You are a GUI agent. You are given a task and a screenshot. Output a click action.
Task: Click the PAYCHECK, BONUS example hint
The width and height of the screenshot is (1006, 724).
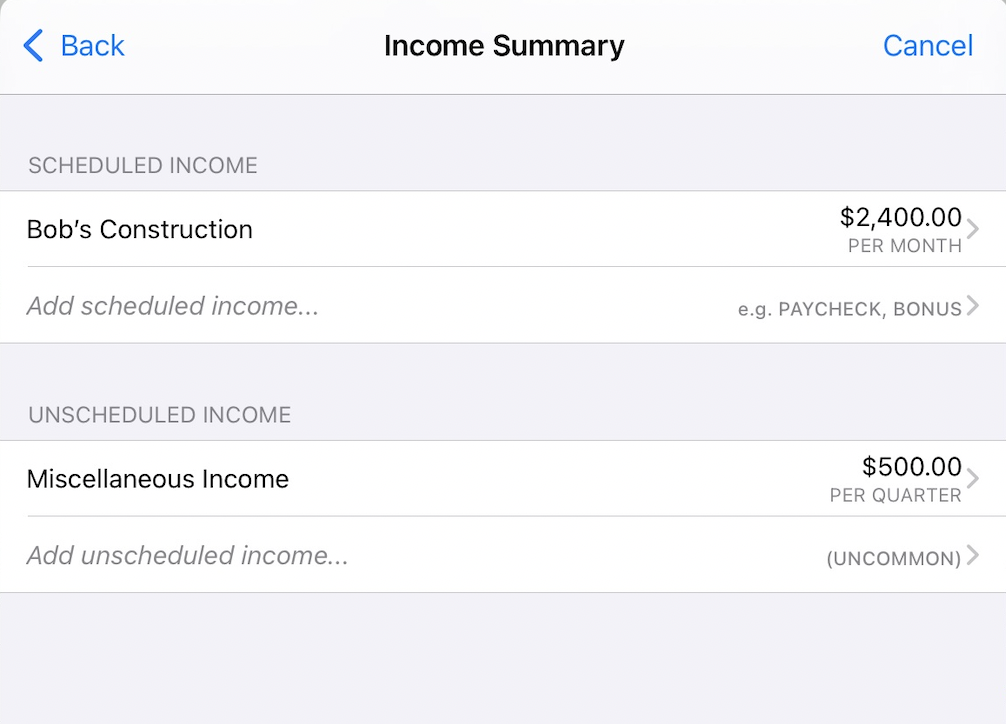point(849,309)
